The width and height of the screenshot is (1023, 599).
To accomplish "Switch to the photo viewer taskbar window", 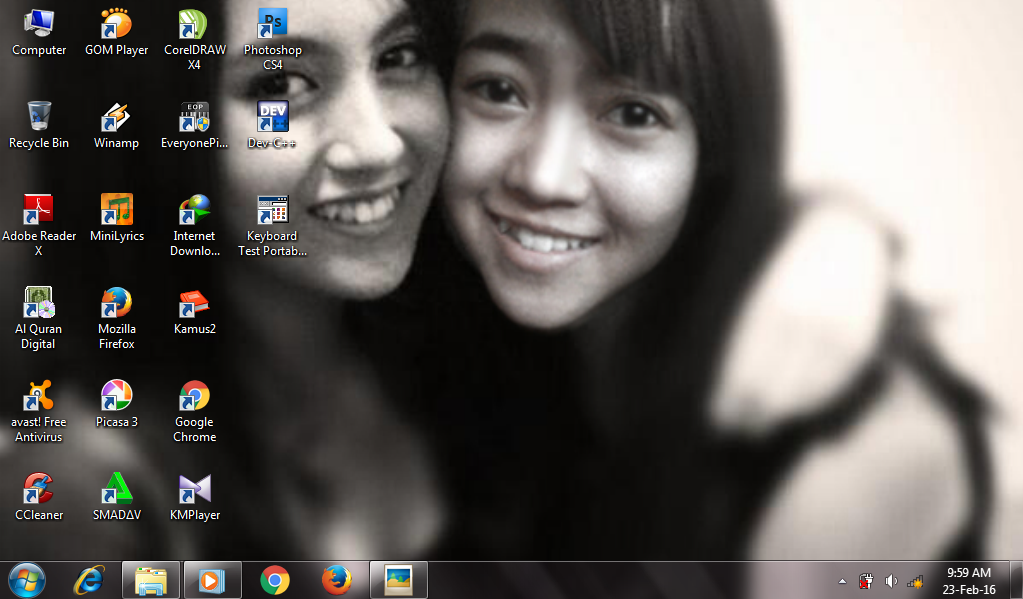I will click(x=399, y=580).
